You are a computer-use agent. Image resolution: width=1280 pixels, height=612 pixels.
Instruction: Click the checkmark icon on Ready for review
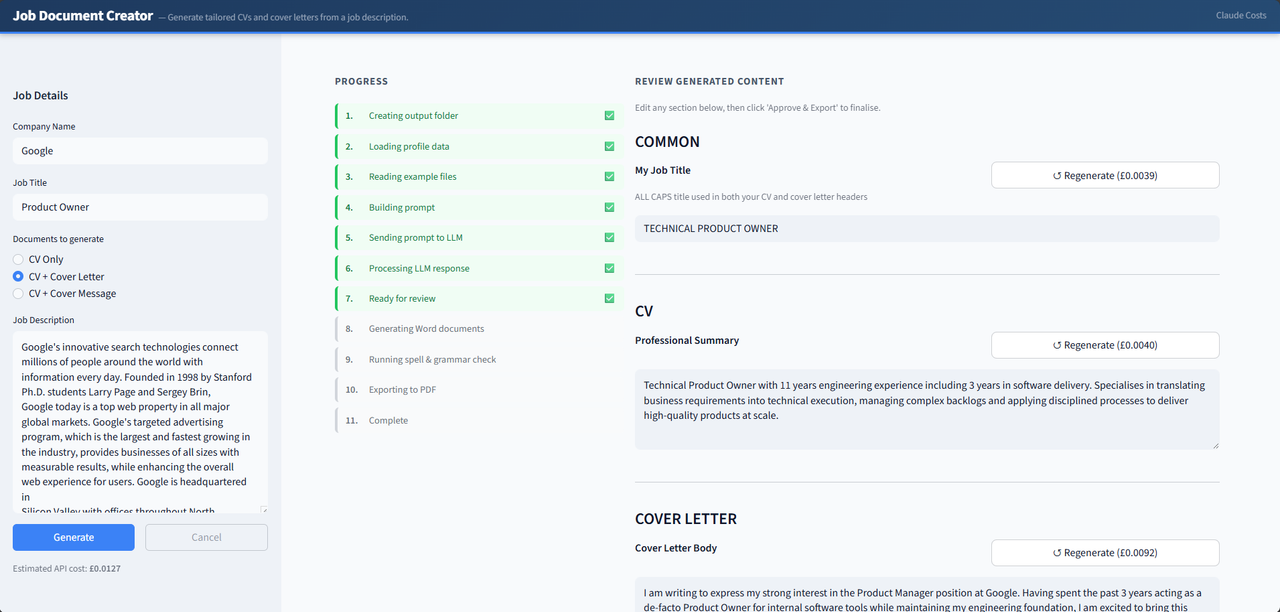click(x=608, y=298)
